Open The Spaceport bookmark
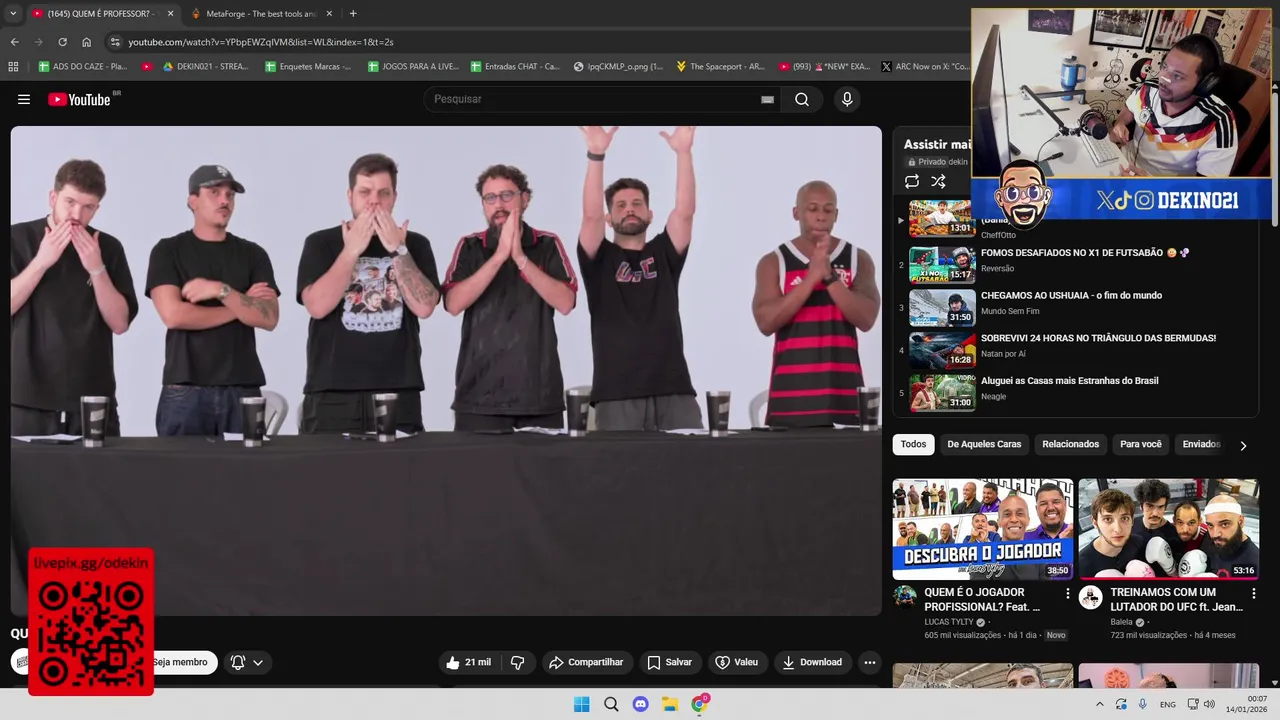This screenshot has height=720, width=1280. tap(720, 67)
